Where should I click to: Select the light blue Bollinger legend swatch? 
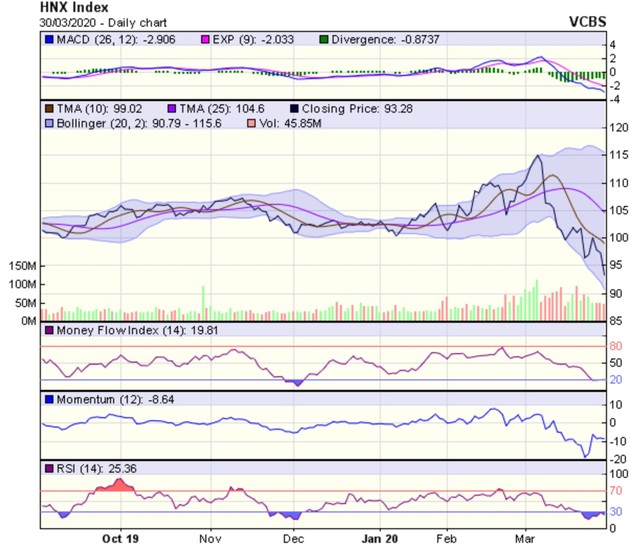click(x=49, y=122)
